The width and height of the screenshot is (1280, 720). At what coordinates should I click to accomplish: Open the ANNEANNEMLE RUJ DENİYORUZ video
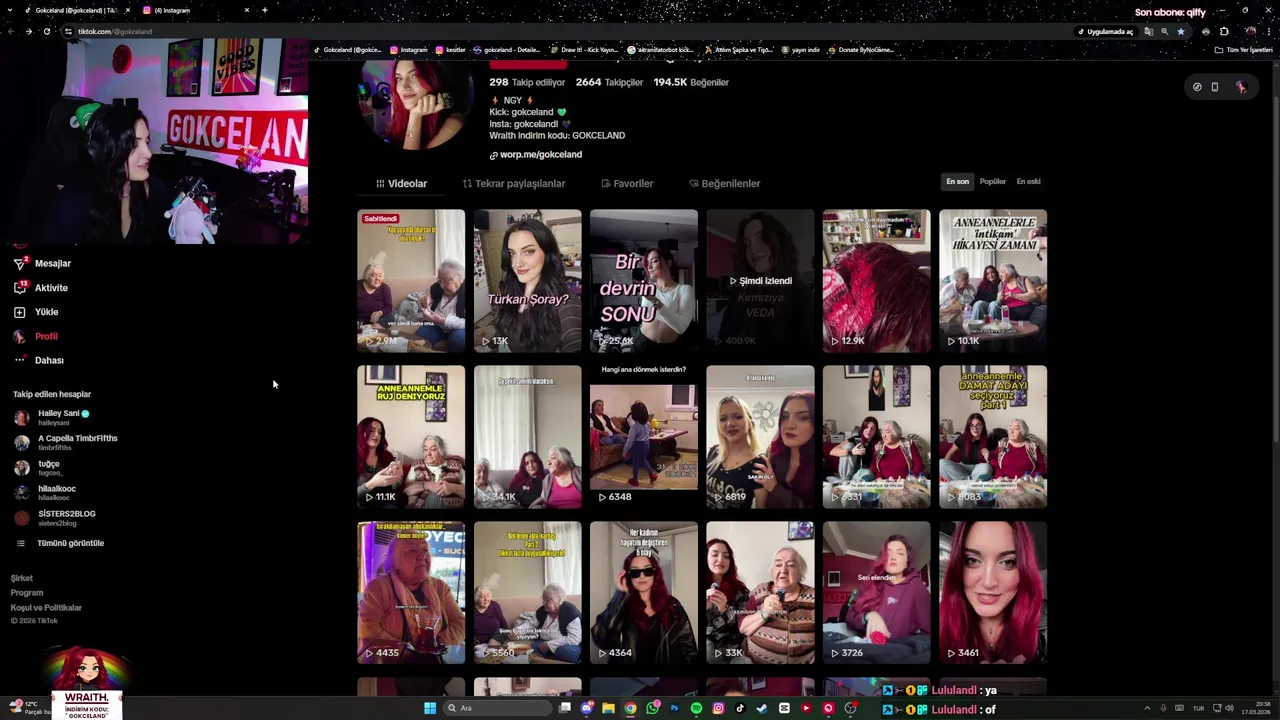pos(411,437)
